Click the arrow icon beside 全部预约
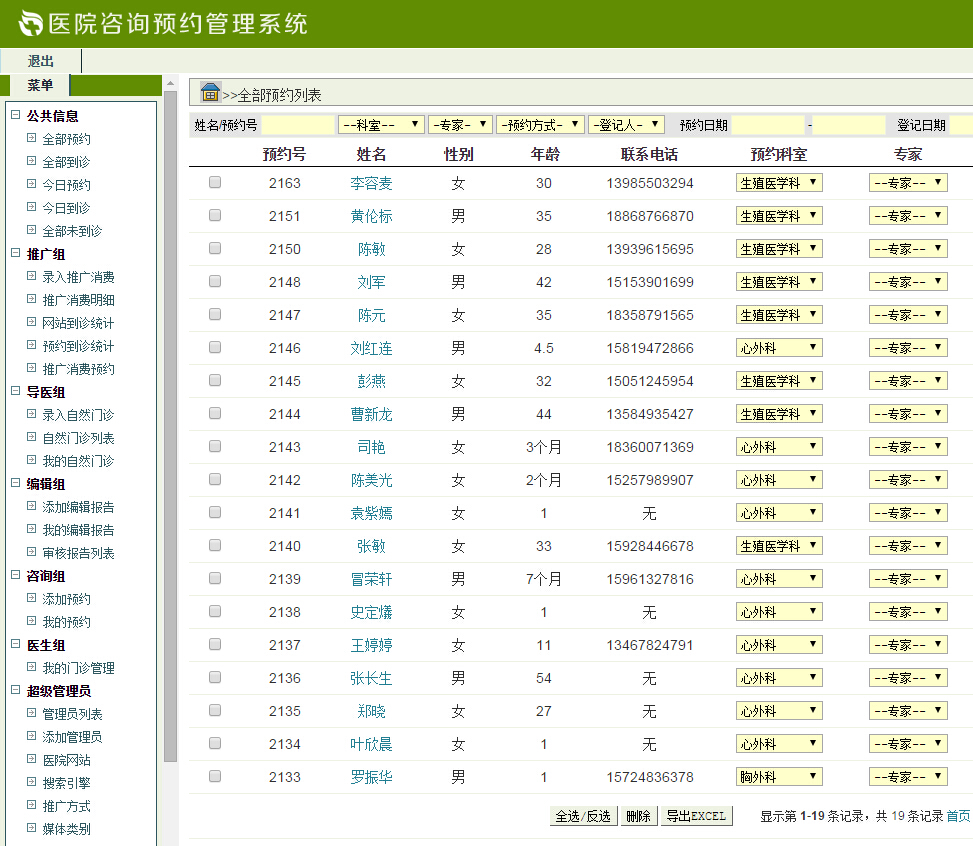Image resolution: width=973 pixels, height=846 pixels. (x=32, y=138)
